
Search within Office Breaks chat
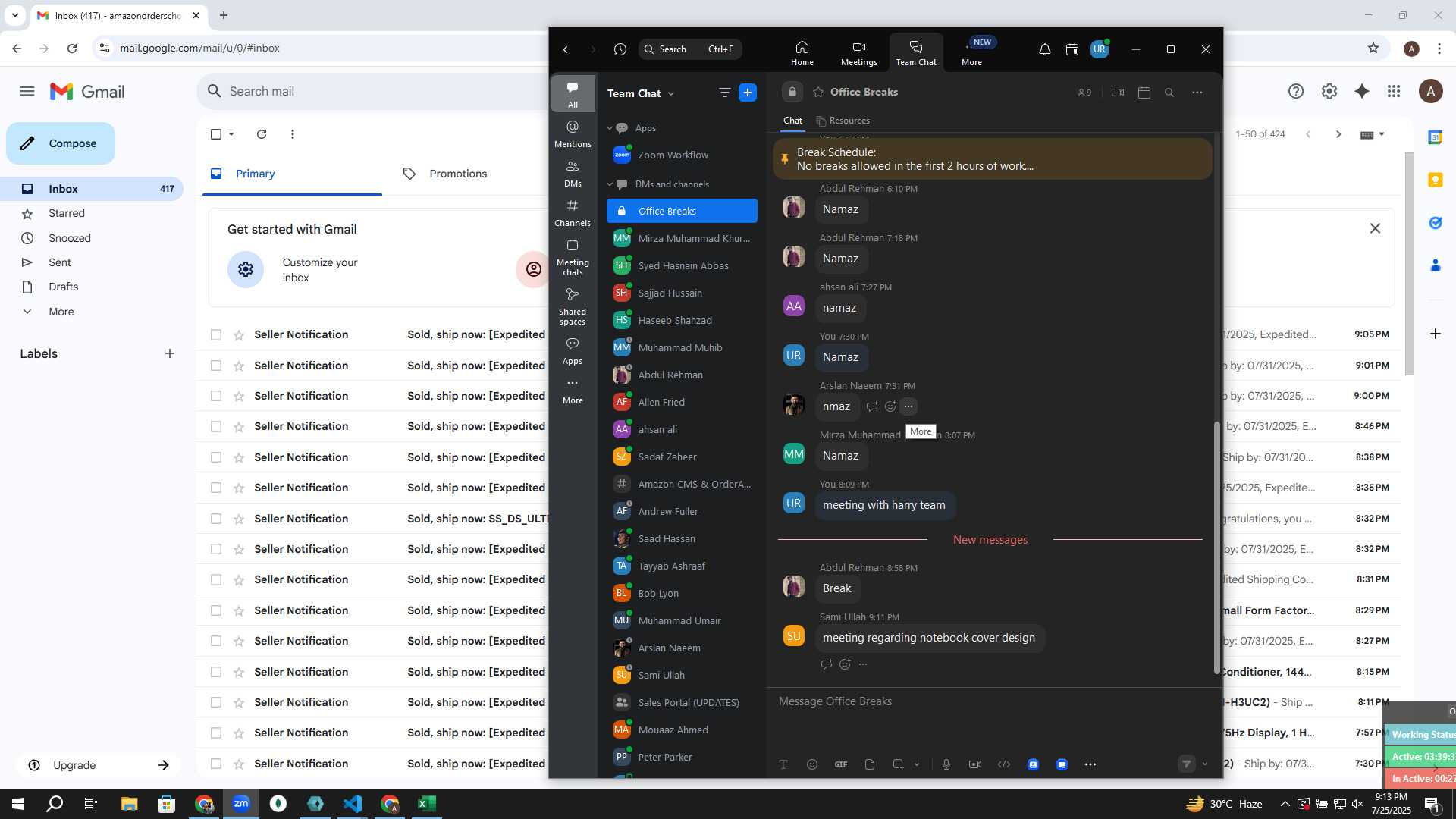coord(1169,93)
